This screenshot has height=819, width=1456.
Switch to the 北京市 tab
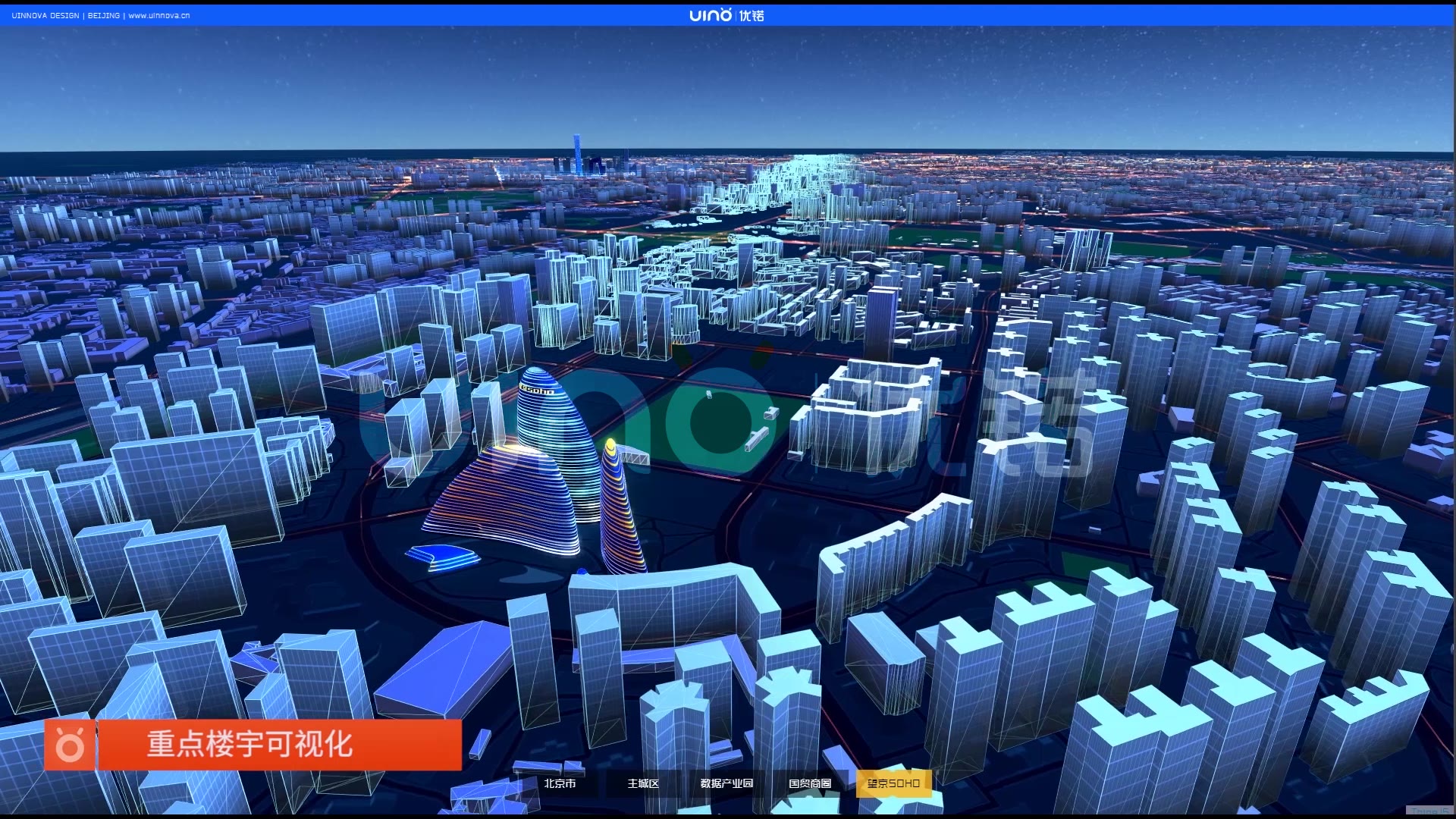(560, 783)
